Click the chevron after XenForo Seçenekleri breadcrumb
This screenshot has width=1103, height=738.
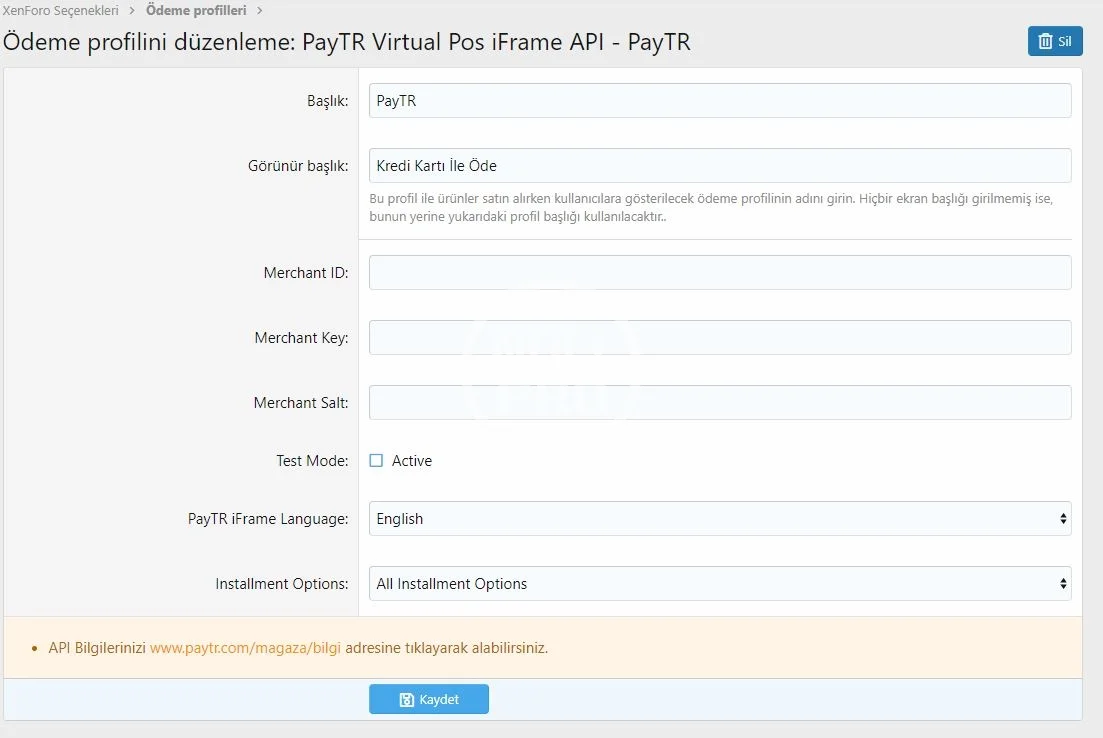pos(131,11)
